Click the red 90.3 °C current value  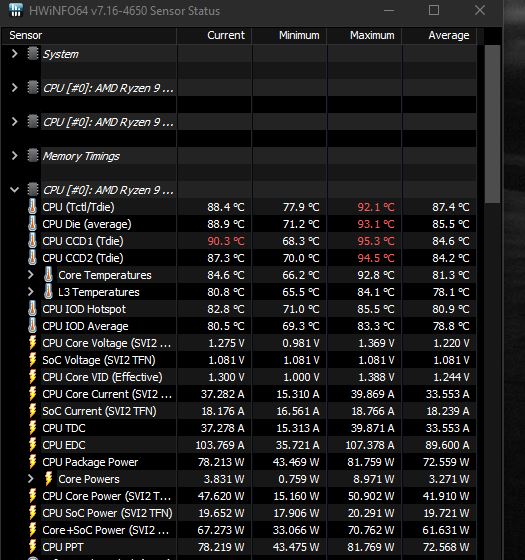(x=226, y=241)
